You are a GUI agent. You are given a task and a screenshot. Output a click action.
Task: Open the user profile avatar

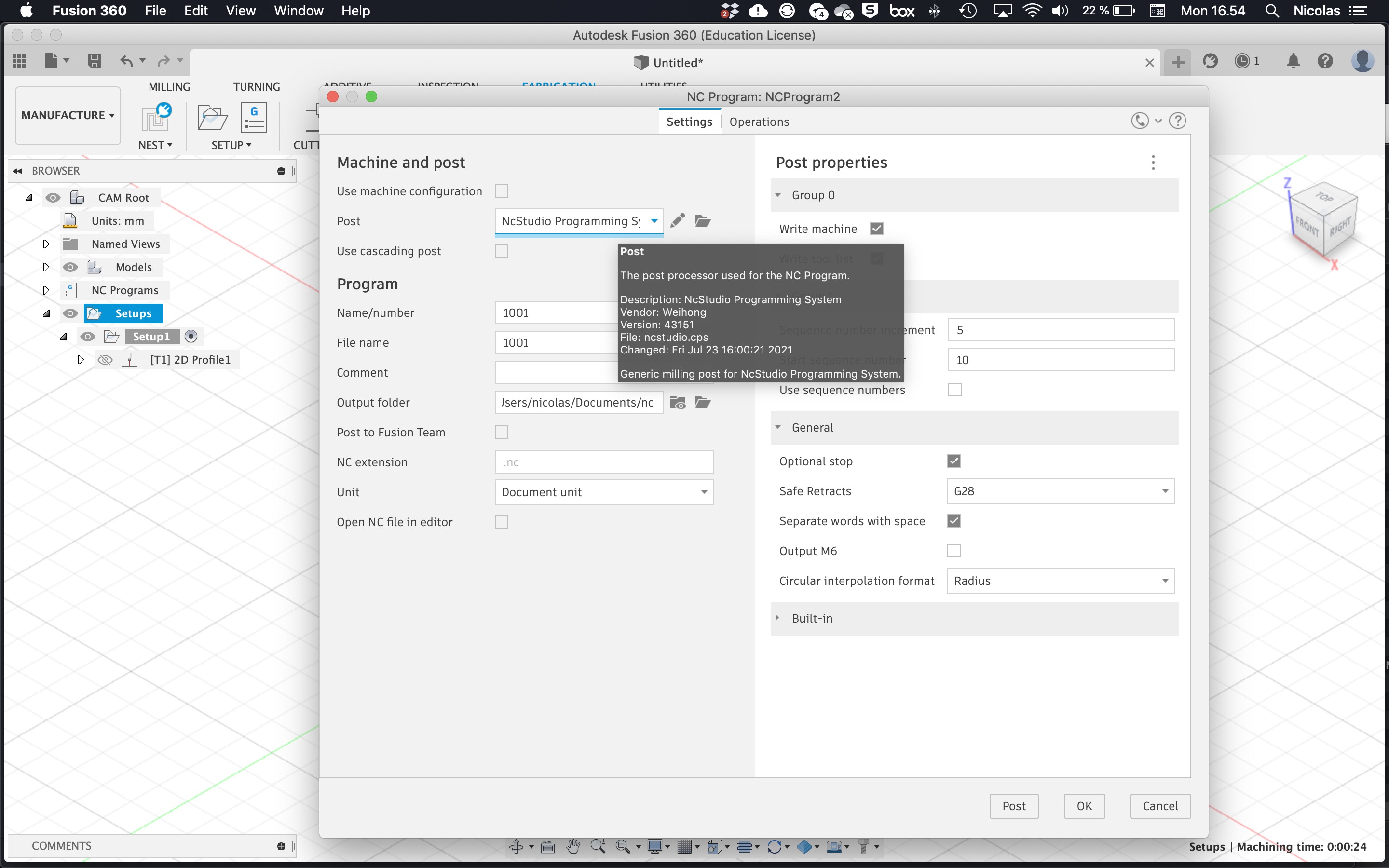pos(1362,61)
